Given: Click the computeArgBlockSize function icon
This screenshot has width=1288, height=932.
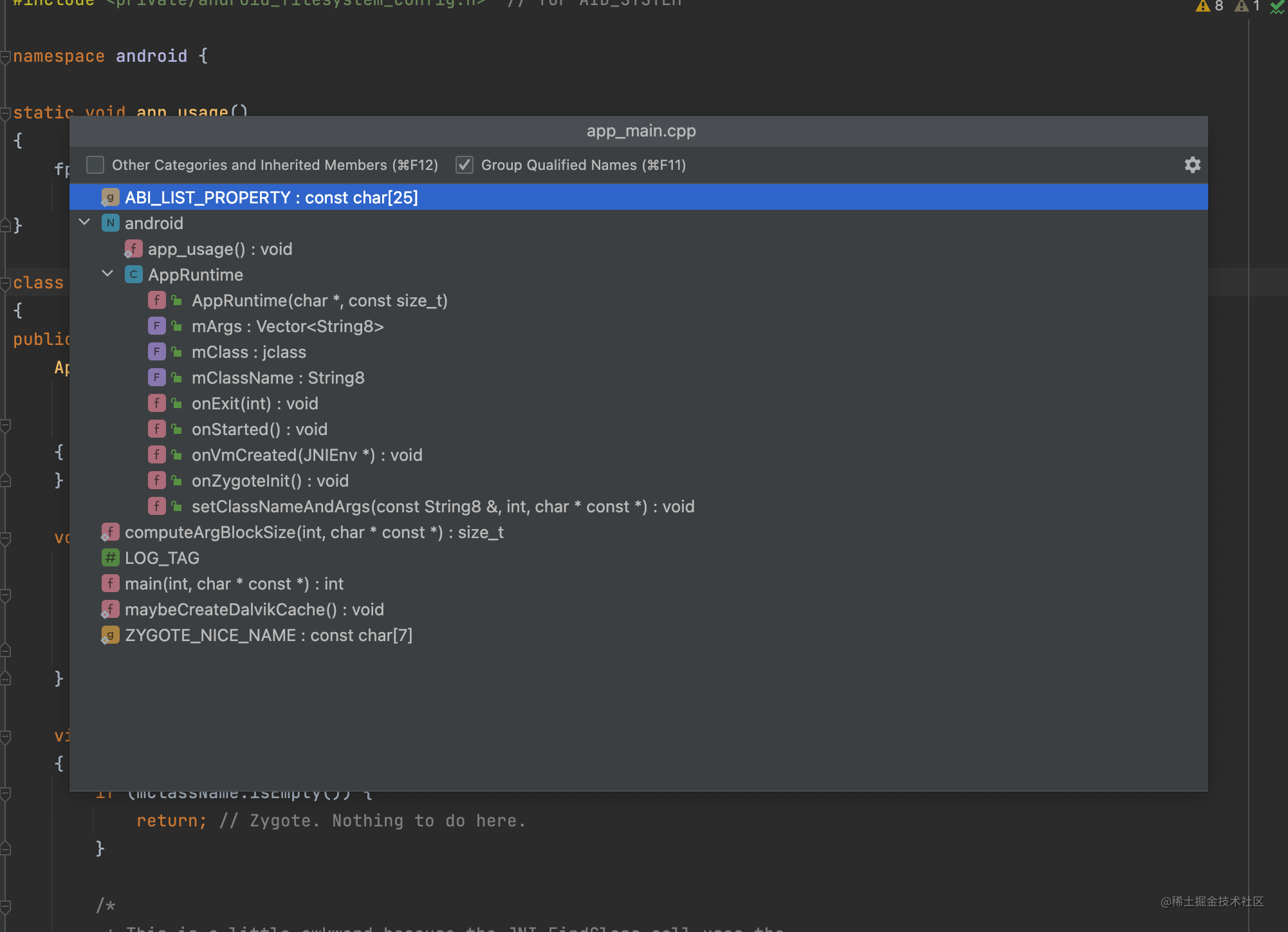Looking at the screenshot, I should click(x=110, y=532).
